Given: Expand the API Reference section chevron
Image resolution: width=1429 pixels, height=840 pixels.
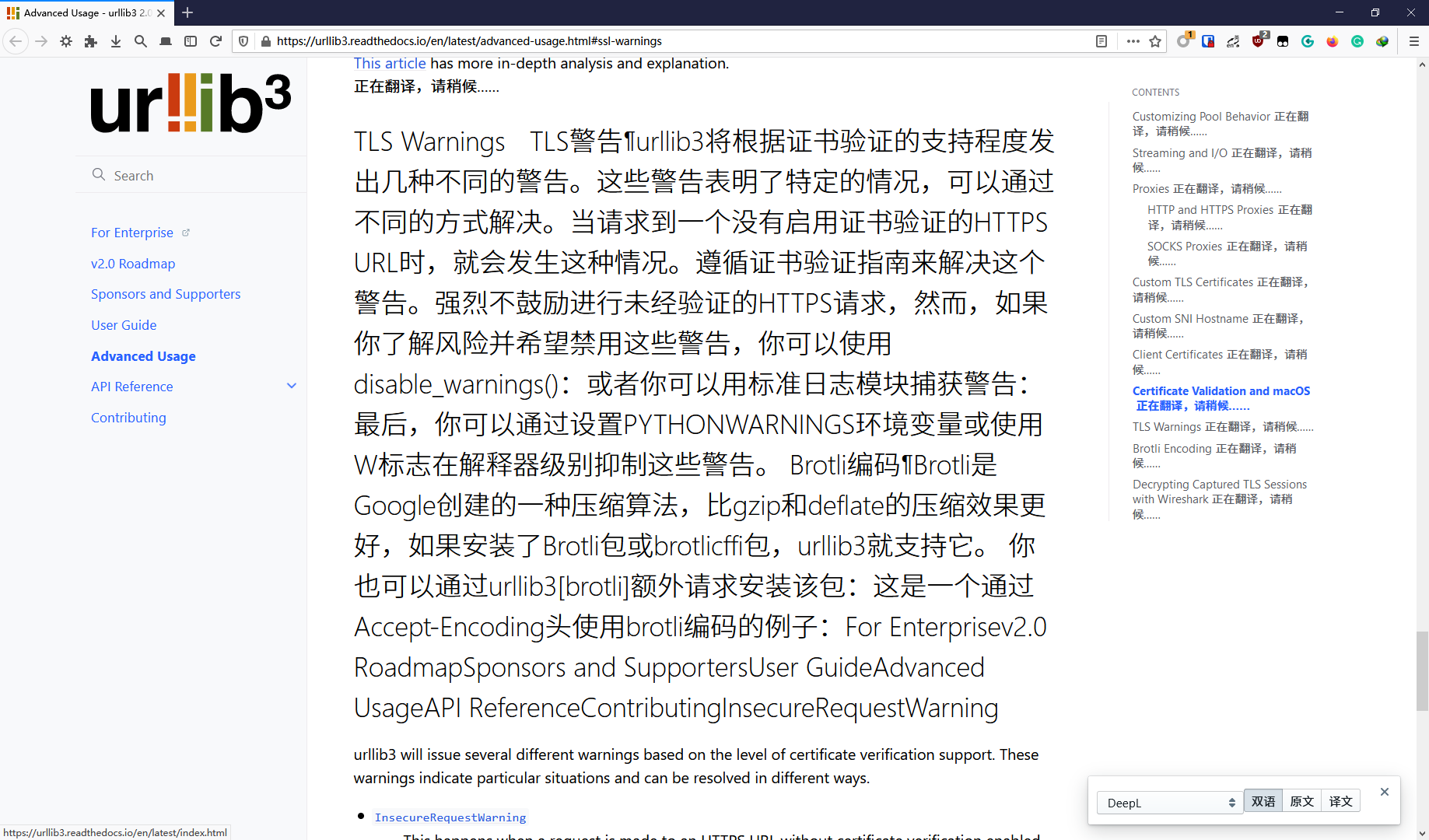Looking at the screenshot, I should point(292,385).
